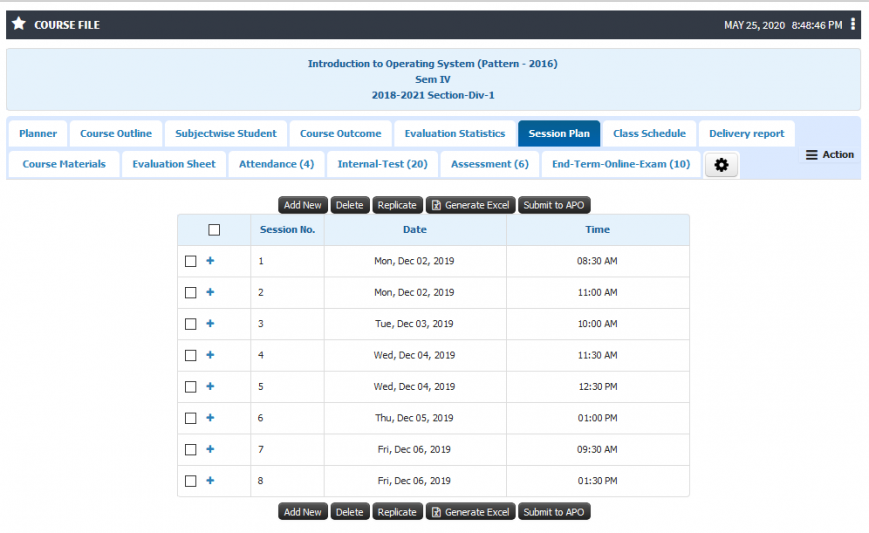Check the box for session 8
The height and width of the screenshot is (533, 869).
(x=191, y=481)
